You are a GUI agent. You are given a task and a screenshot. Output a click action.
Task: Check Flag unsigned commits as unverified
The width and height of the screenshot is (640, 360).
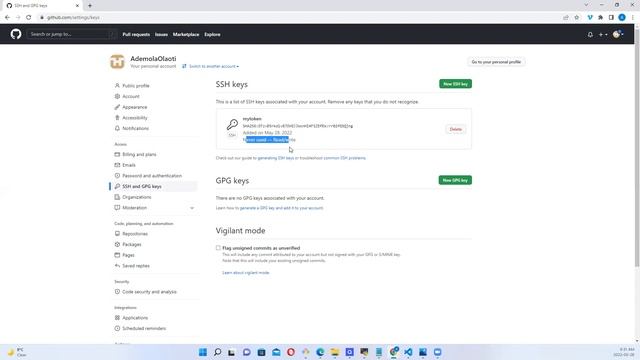click(218, 248)
